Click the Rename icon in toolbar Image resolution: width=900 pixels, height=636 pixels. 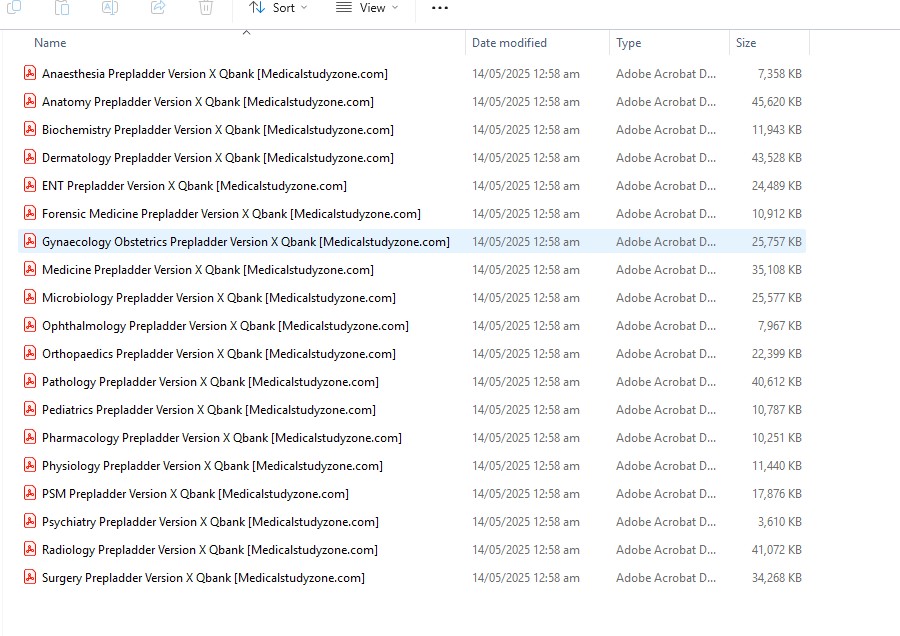[110, 7]
